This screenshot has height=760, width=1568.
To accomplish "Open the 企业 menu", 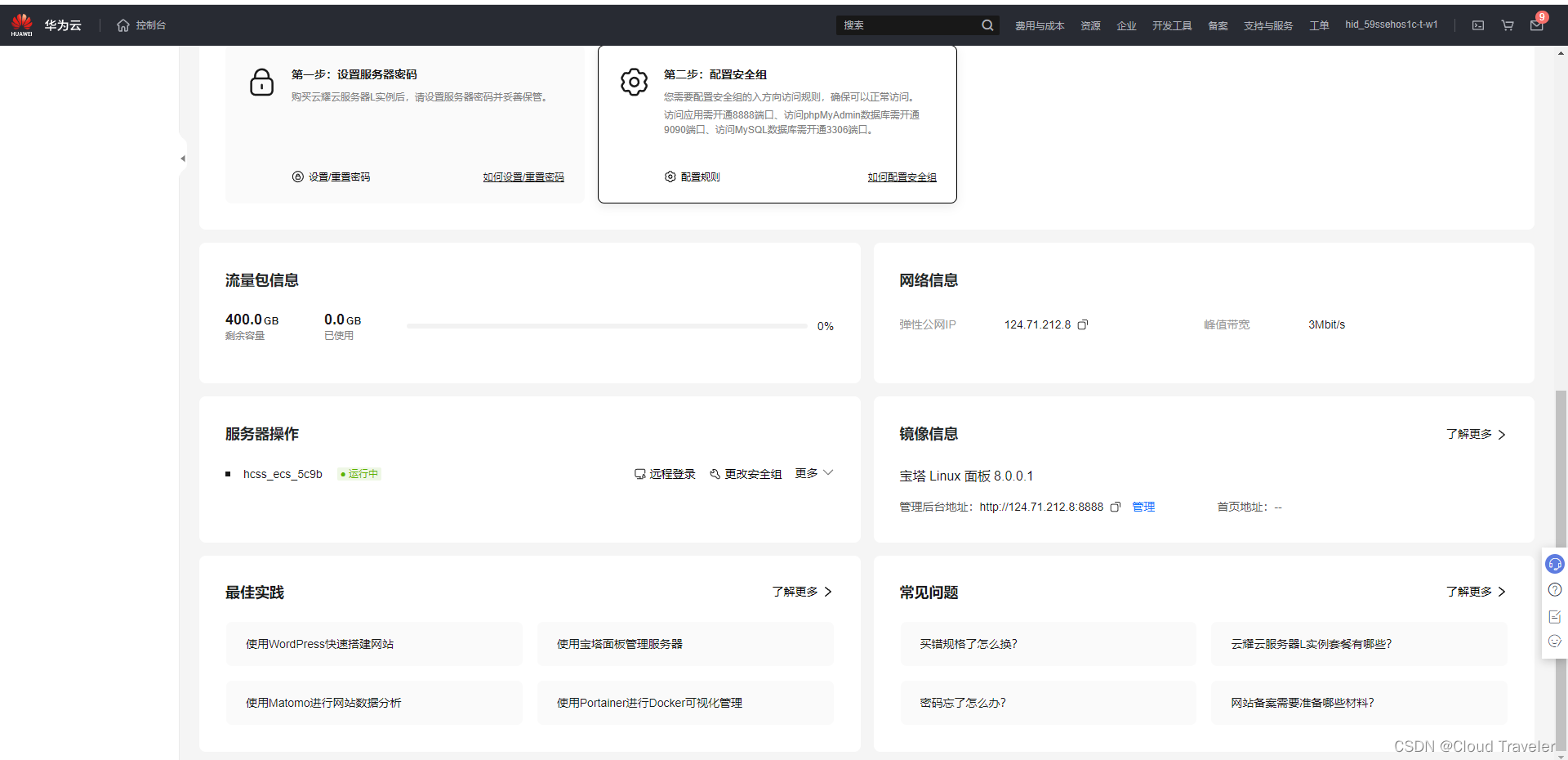I will pyautogui.click(x=1126, y=26).
